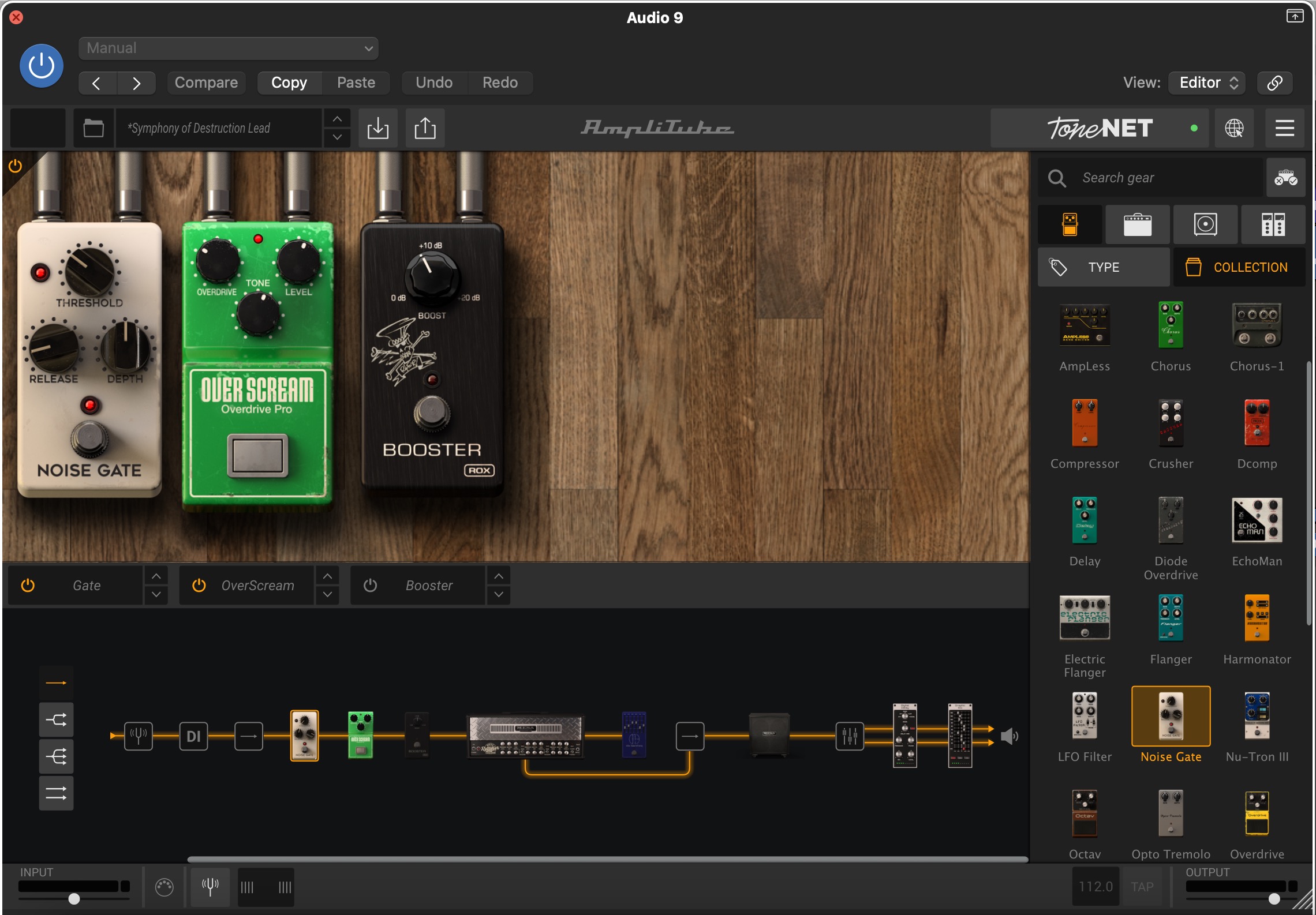Open the Editor view selector
The width and height of the screenshot is (1316, 915).
pos(1207,82)
